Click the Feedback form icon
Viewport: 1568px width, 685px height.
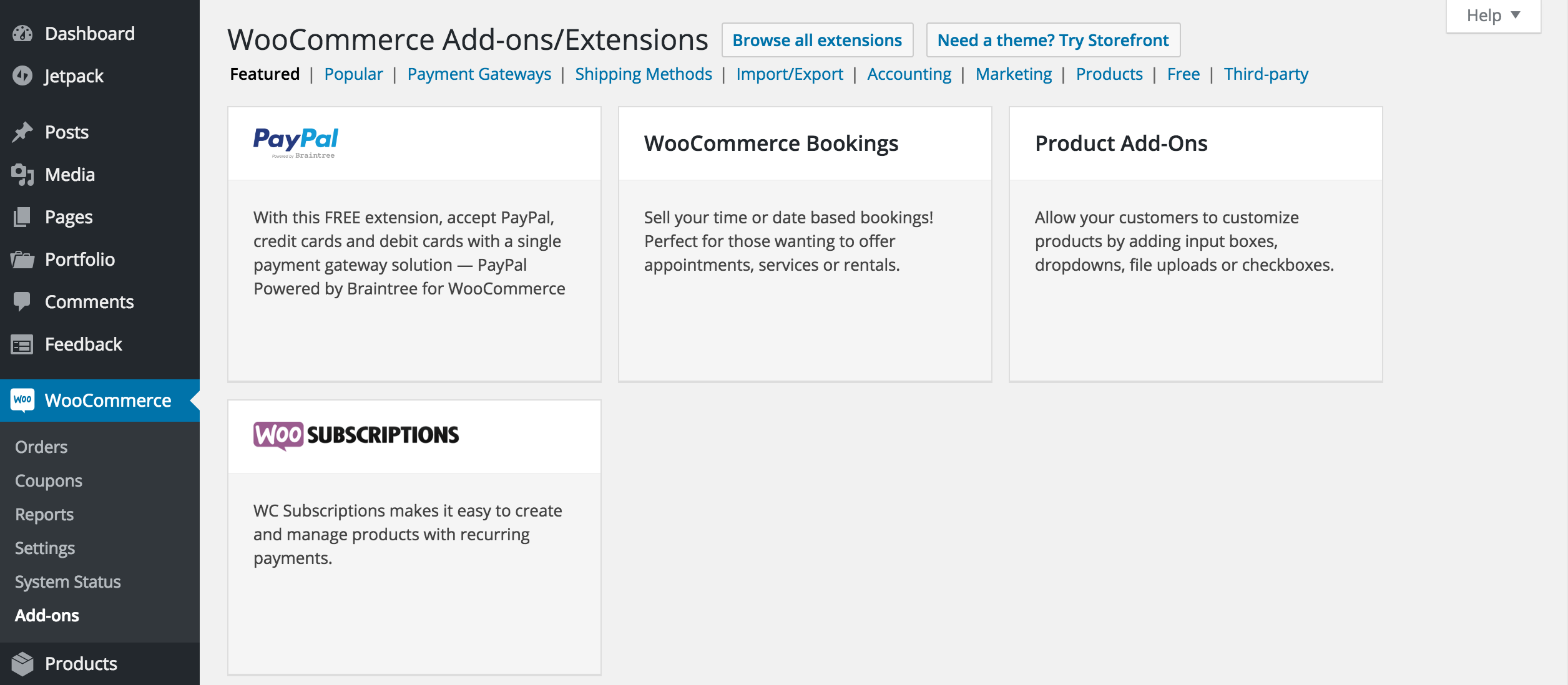pyautogui.click(x=22, y=344)
